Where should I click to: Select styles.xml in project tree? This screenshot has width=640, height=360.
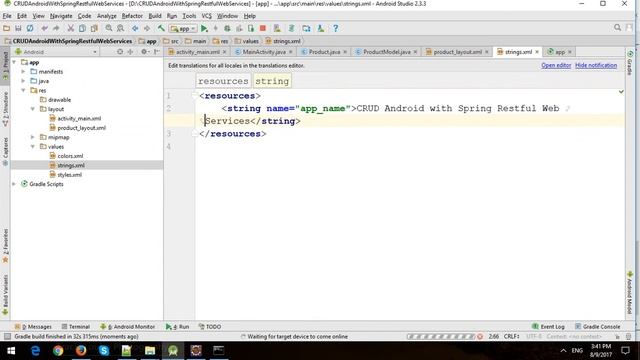65,175
